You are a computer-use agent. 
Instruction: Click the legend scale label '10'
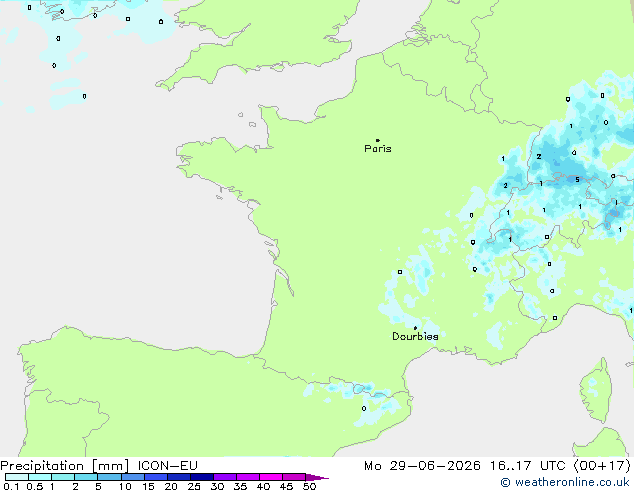pyautogui.click(x=125, y=486)
